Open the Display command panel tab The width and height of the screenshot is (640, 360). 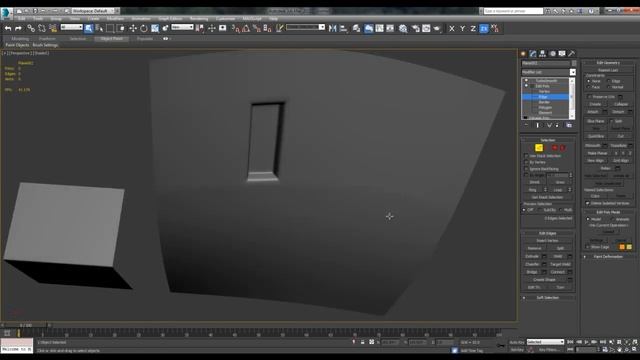[x=562, y=53]
